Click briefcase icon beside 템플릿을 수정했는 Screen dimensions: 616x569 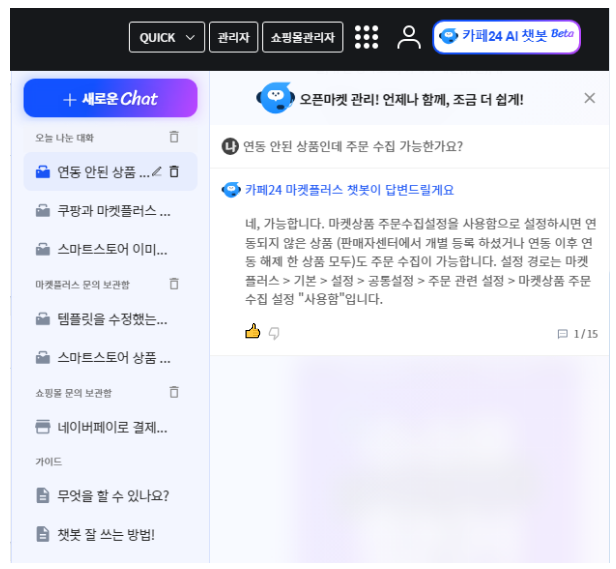pyautogui.click(x=43, y=319)
